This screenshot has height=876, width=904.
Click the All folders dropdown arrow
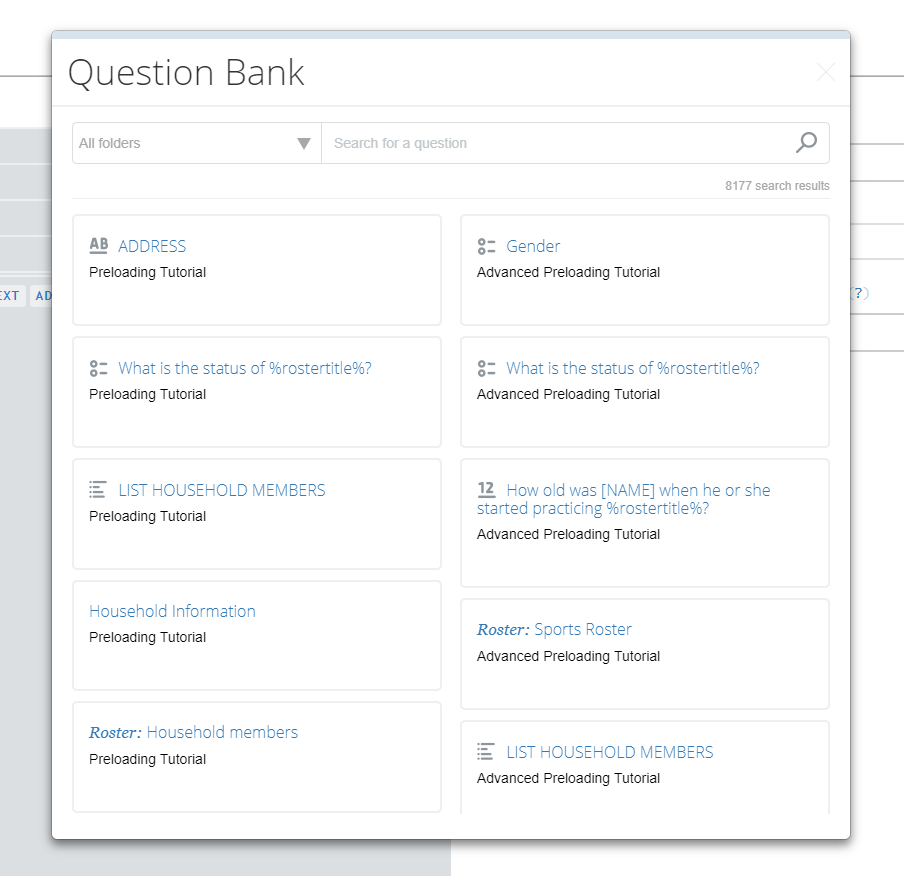[x=304, y=144]
